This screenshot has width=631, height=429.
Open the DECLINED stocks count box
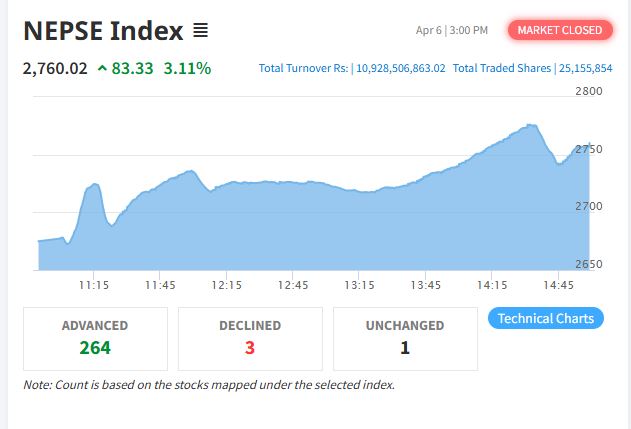click(250, 338)
